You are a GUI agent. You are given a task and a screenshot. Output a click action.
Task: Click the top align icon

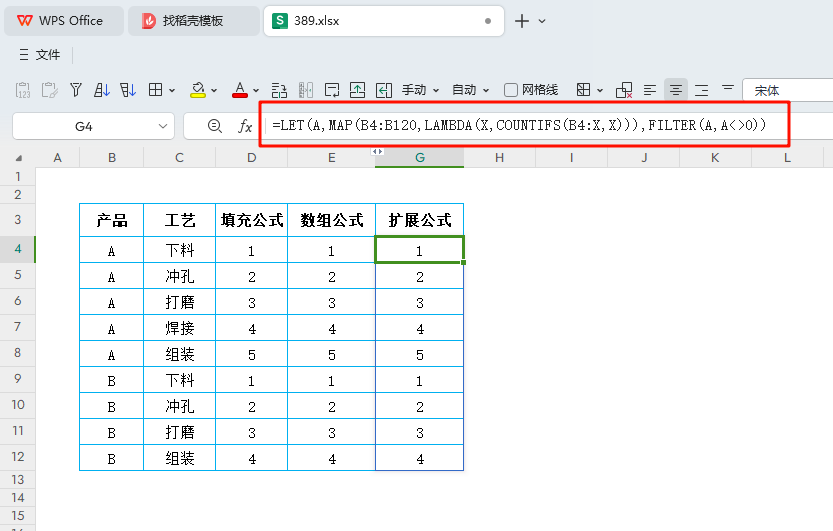[728, 88]
